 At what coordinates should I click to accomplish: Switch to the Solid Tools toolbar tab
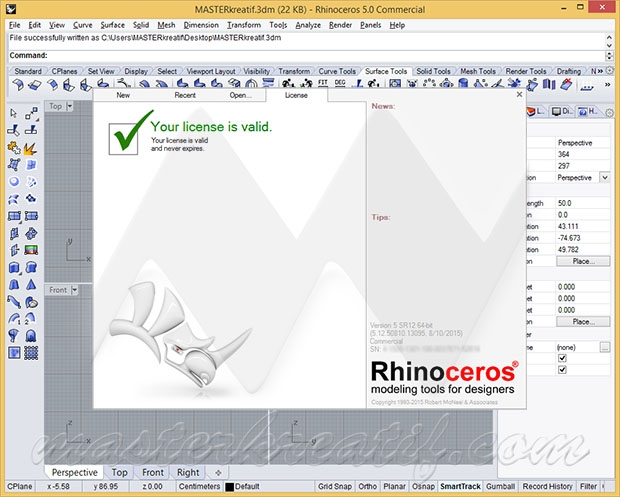pyautogui.click(x=433, y=71)
